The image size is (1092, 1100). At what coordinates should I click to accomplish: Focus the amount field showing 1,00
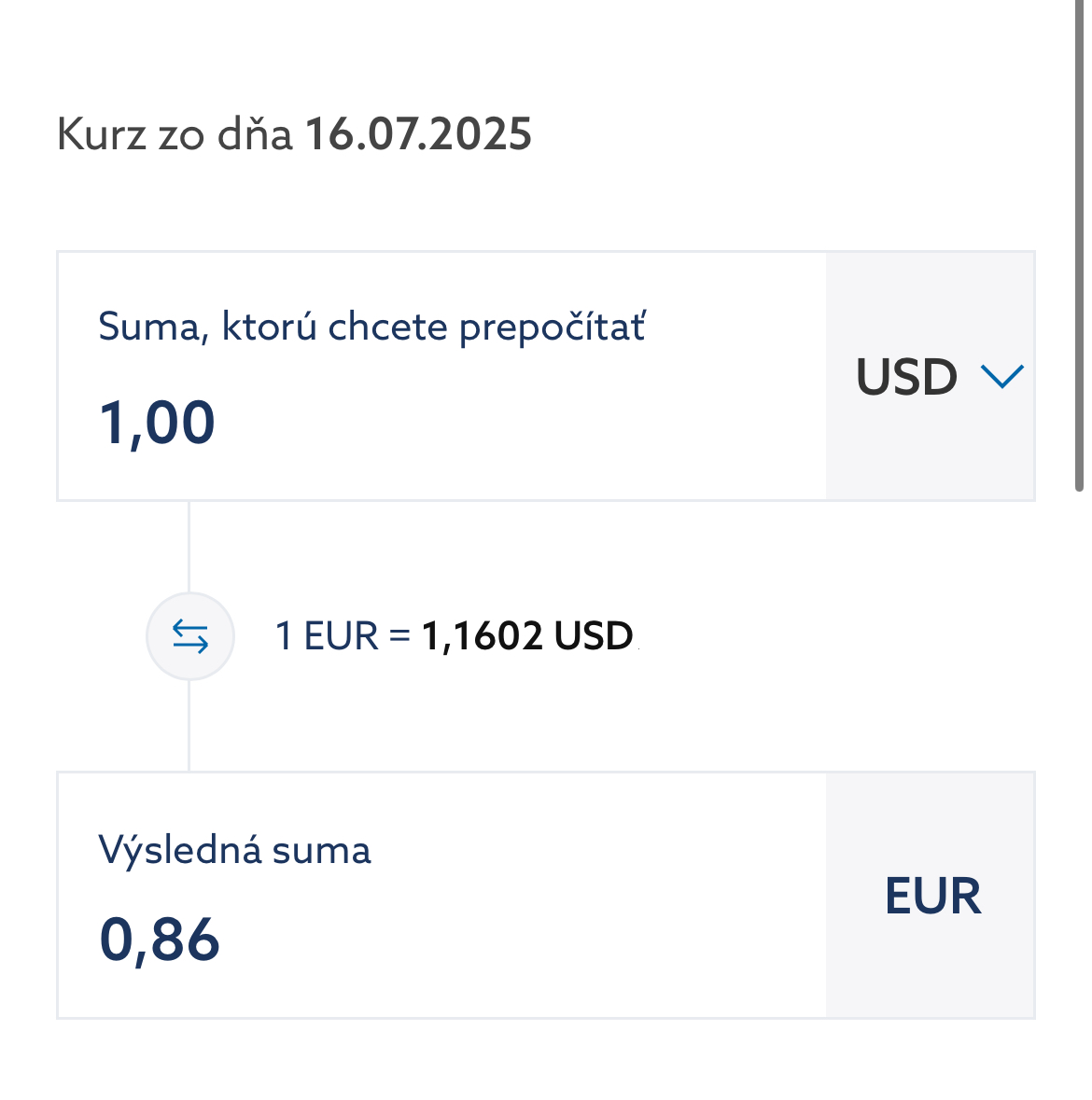click(x=157, y=422)
